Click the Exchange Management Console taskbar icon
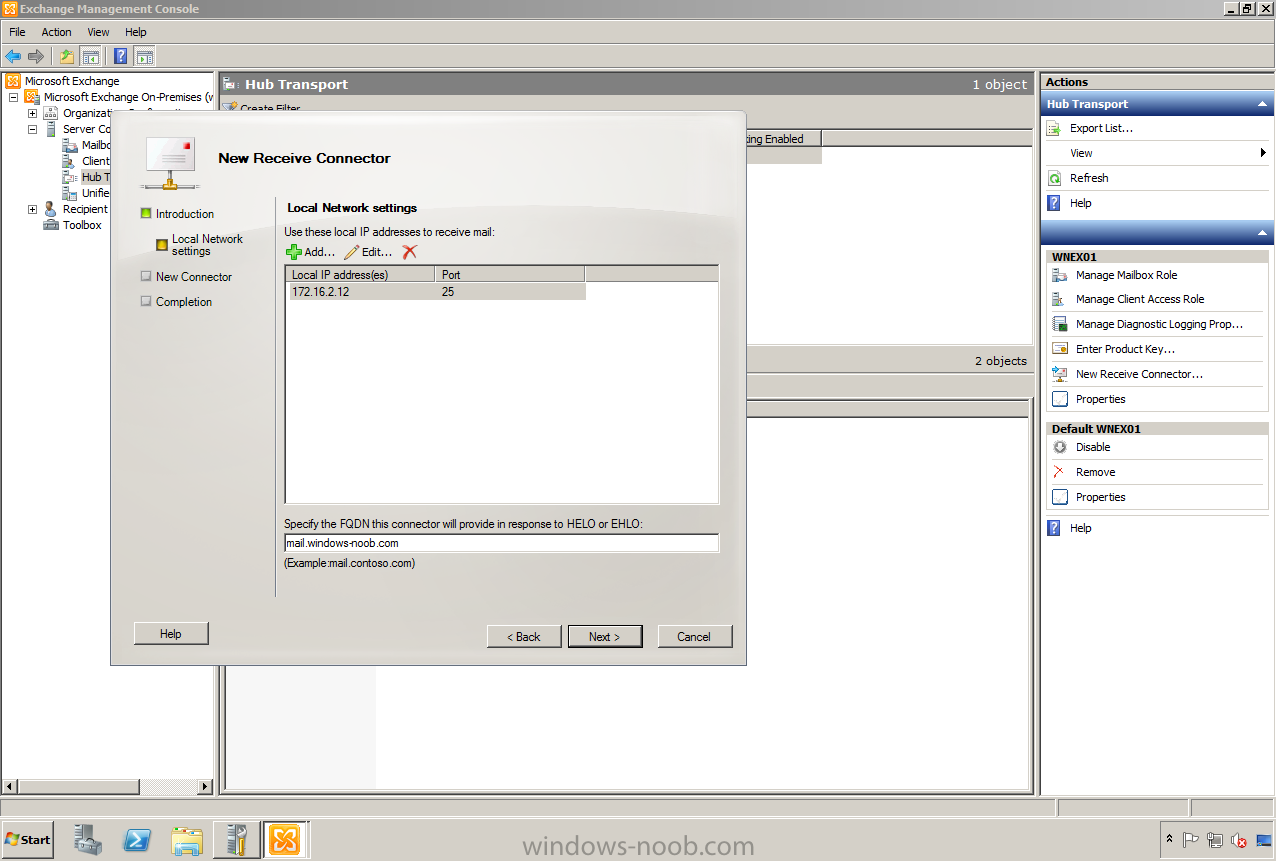The height and width of the screenshot is (861, 1276). 285,840
